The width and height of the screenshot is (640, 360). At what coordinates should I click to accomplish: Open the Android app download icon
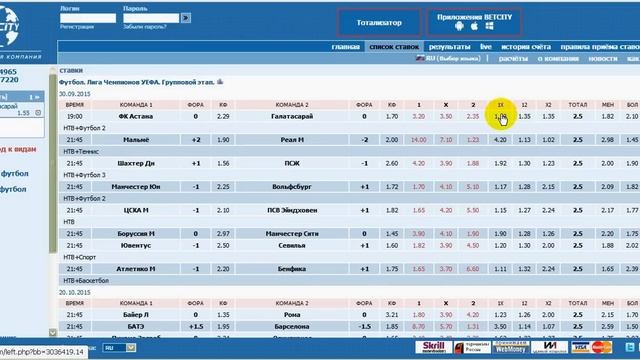[459, 26]
